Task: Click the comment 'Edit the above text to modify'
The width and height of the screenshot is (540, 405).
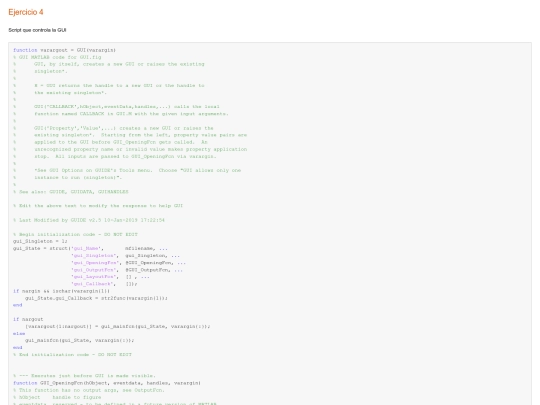Action: point(98,206)
